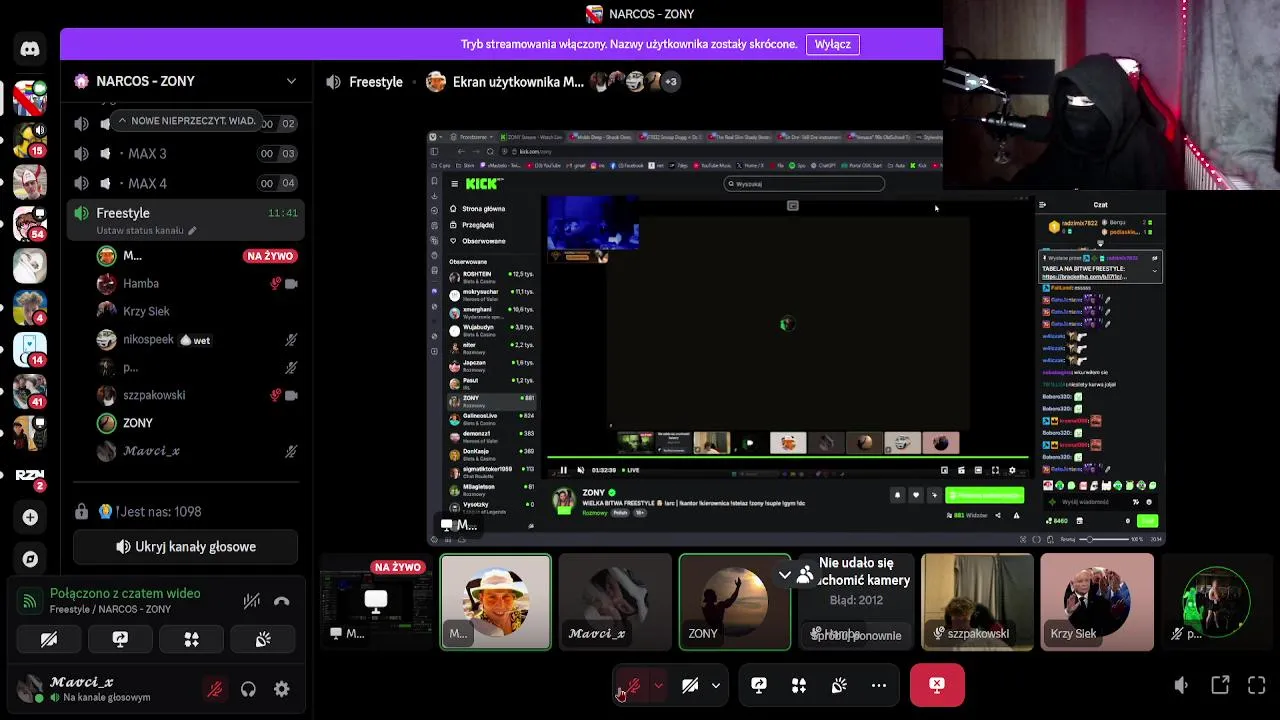Expand NARCOS - ZONY server menu

coord(291,81)
